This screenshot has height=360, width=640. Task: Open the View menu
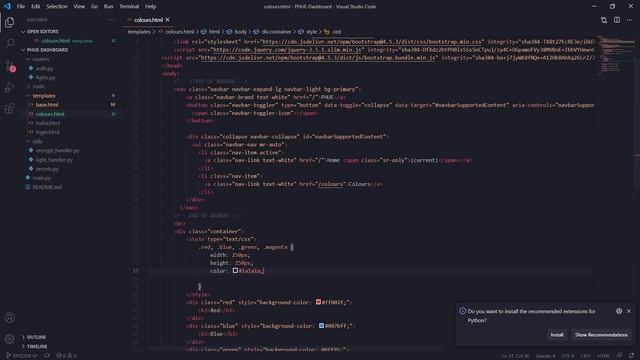pos(79,7)
